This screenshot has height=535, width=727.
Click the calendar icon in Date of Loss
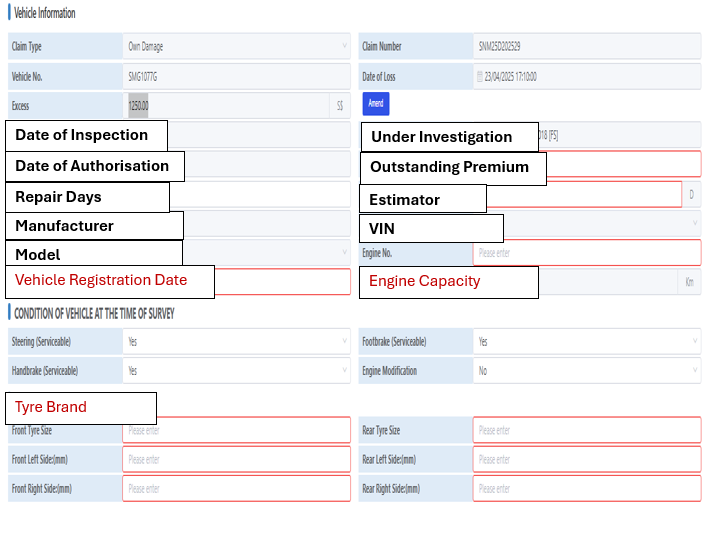point(480,76)
